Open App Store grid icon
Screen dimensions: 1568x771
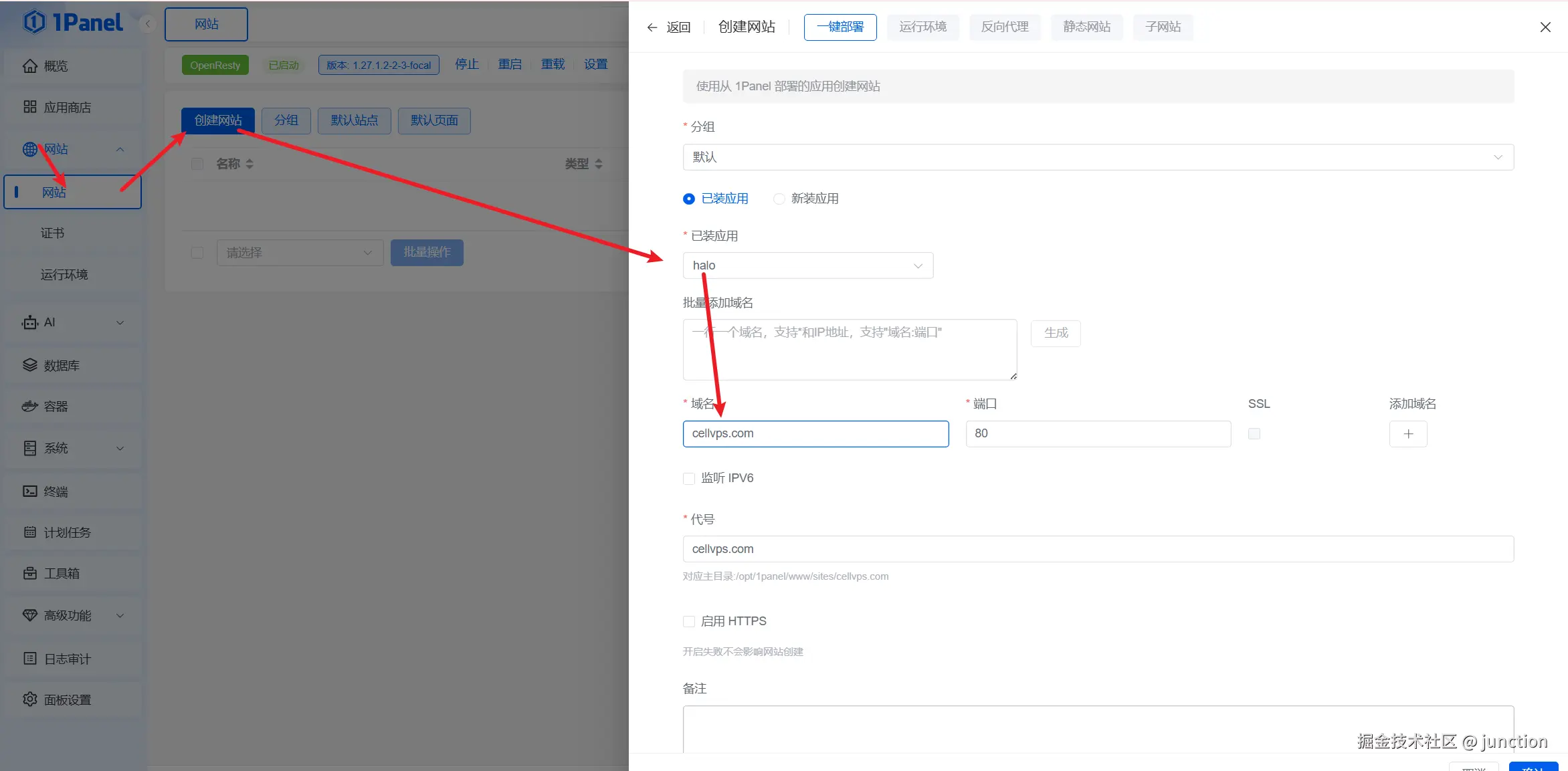(x=30, y=107)
